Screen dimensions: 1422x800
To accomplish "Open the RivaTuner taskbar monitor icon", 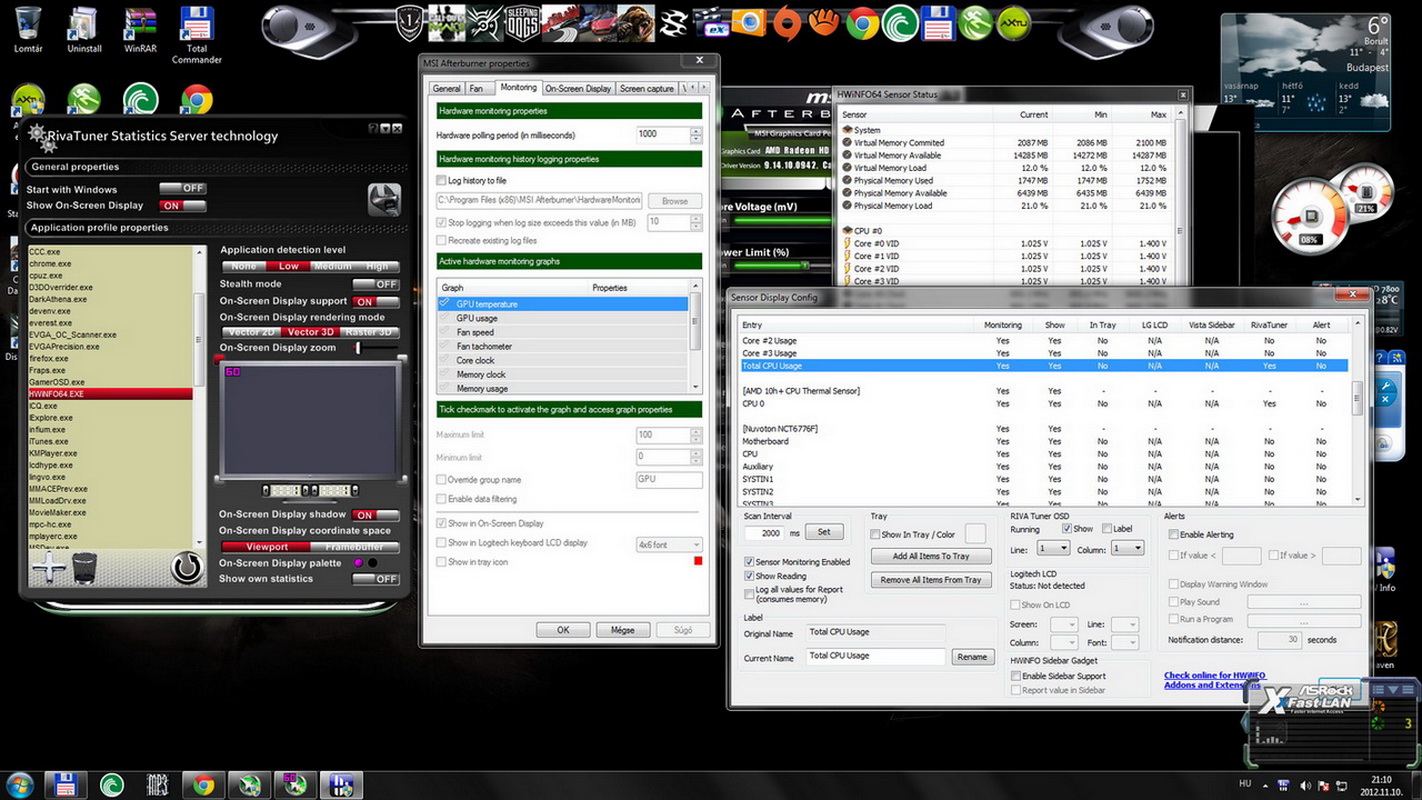I will (294, 785).
